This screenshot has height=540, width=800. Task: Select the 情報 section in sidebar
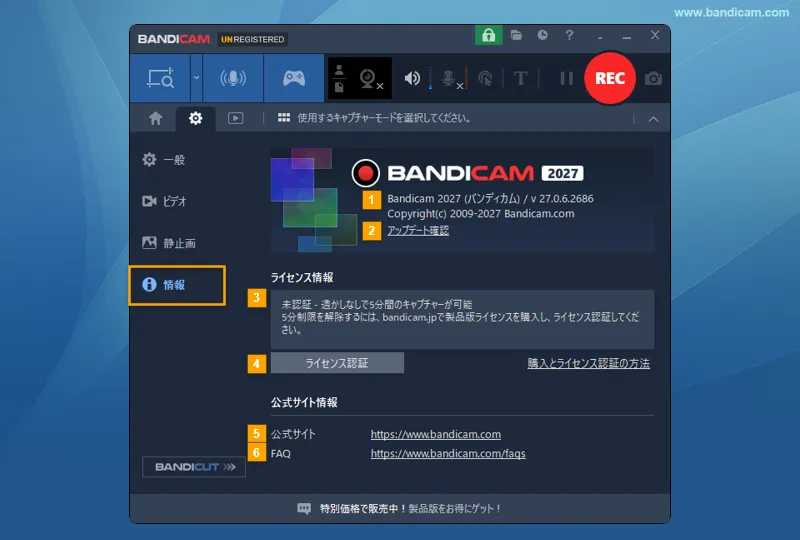click(x=177, y=285)
